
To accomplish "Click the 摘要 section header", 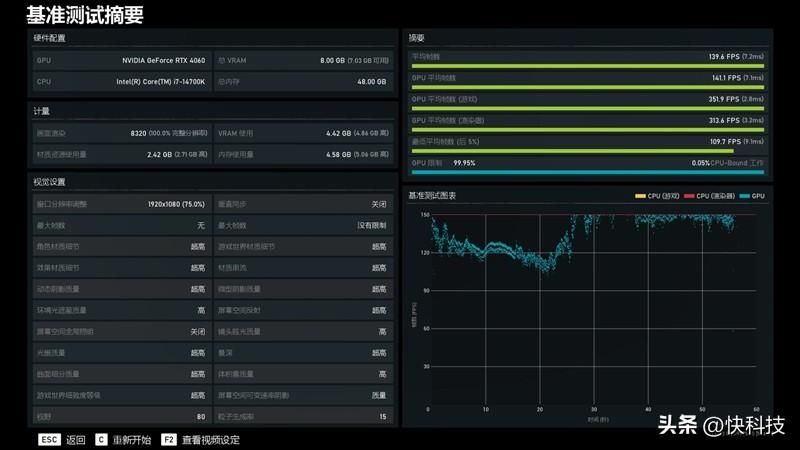I will [416, 38].
